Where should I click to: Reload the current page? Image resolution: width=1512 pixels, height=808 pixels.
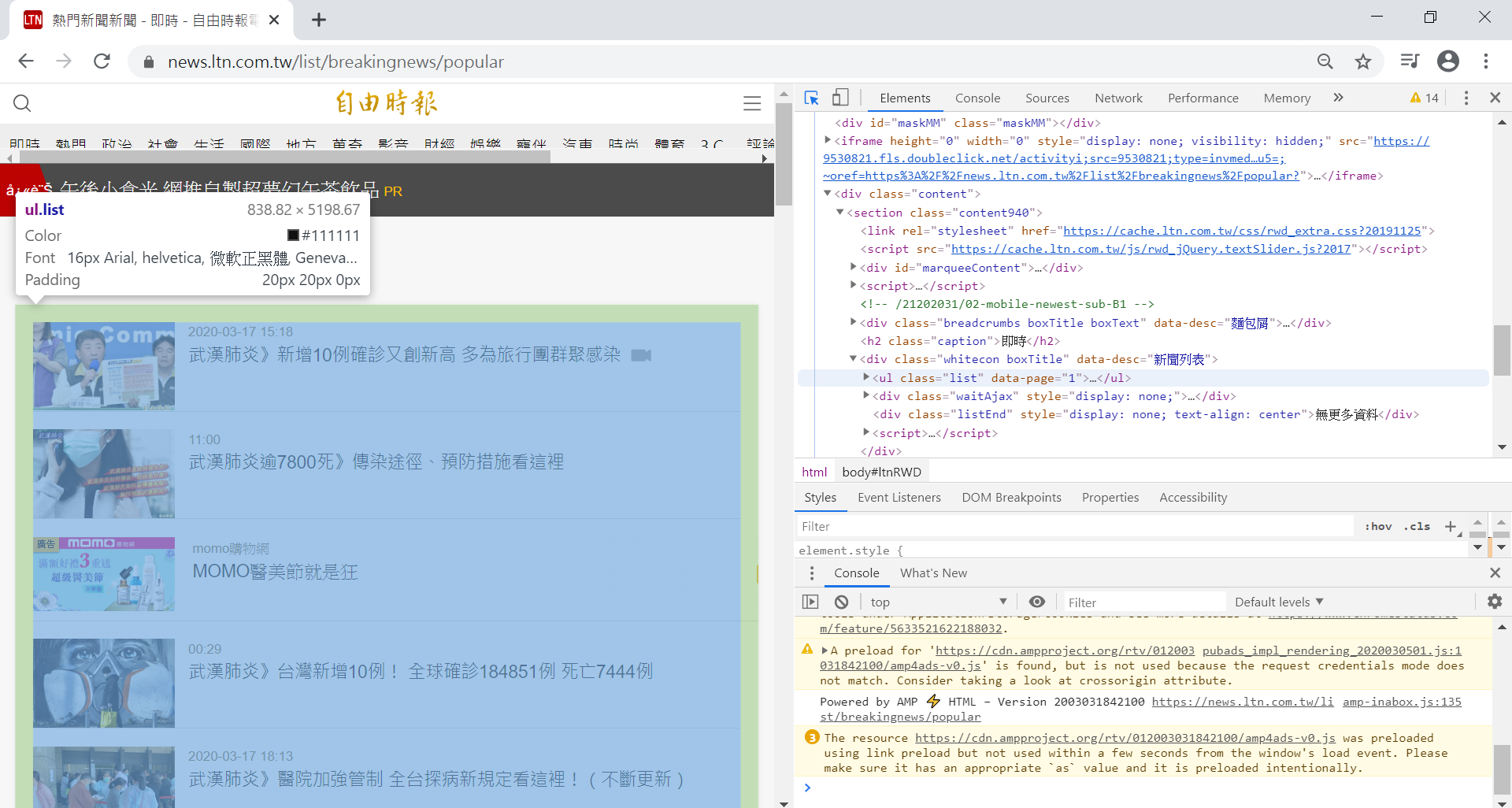(102, 61)
